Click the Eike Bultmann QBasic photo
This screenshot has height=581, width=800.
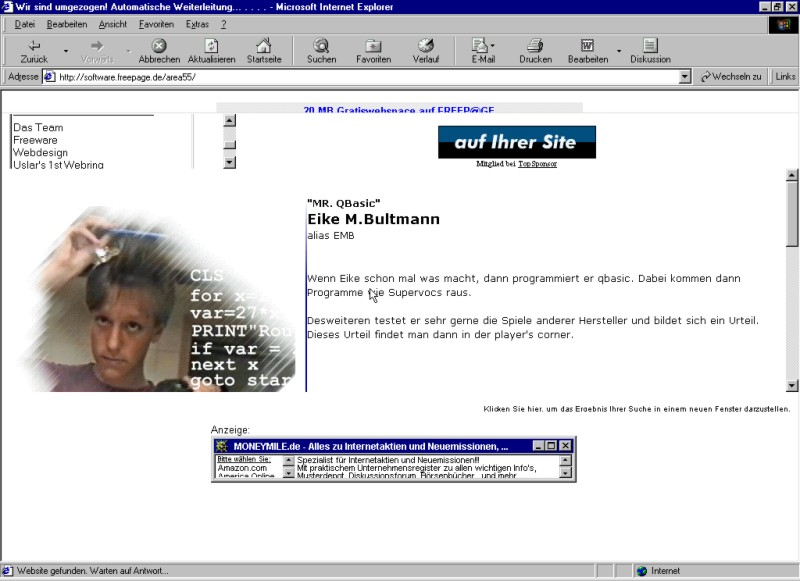(158, 299)
